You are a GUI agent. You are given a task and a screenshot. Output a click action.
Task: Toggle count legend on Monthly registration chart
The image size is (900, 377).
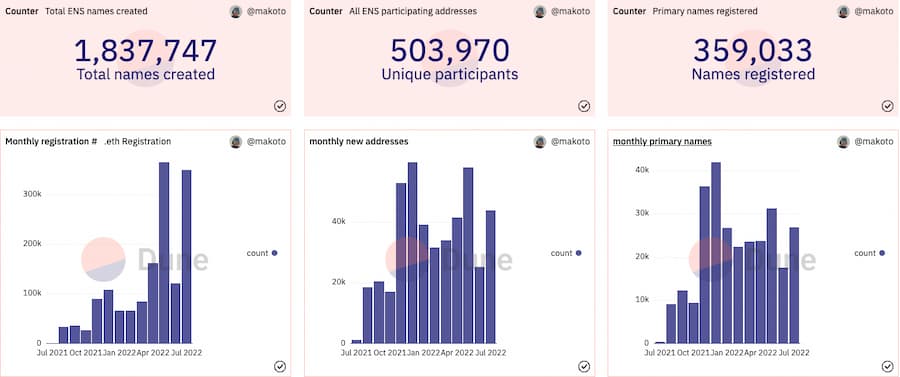point(262,253)
